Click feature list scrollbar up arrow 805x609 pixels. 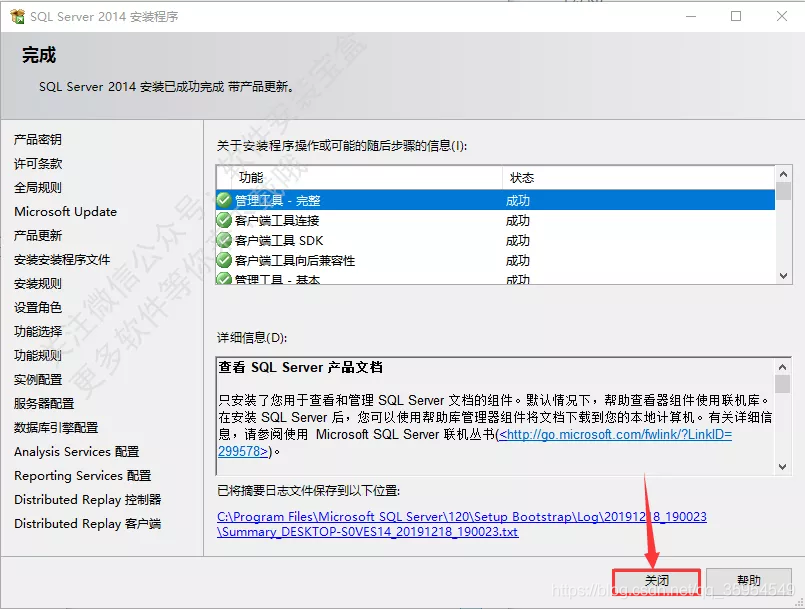coord(783,174)
